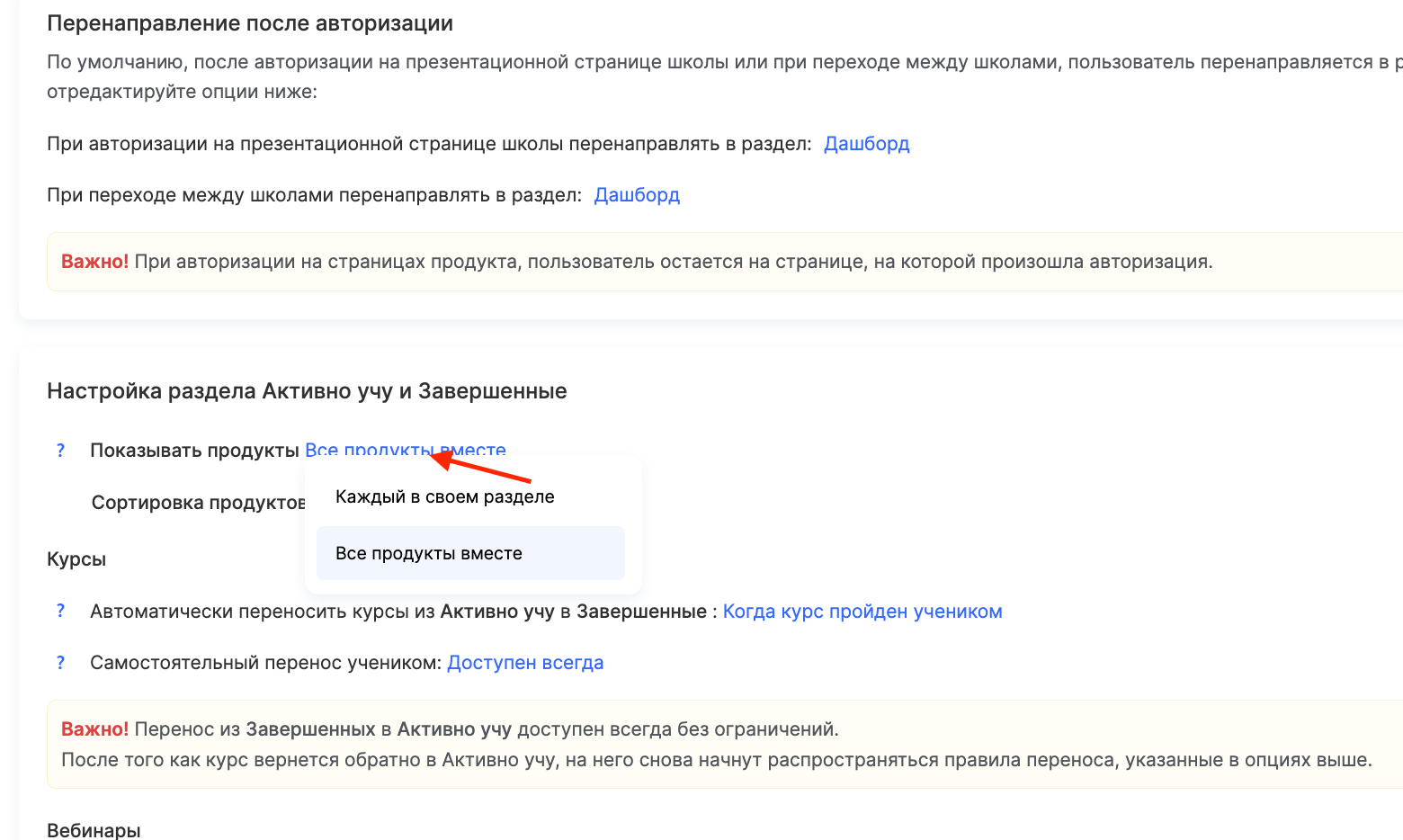Click the Когда курс пройден учеником link
Image resolution: width=1403 pixels, height=840 pixels.
pyautogui.click(x=862, y=612)
